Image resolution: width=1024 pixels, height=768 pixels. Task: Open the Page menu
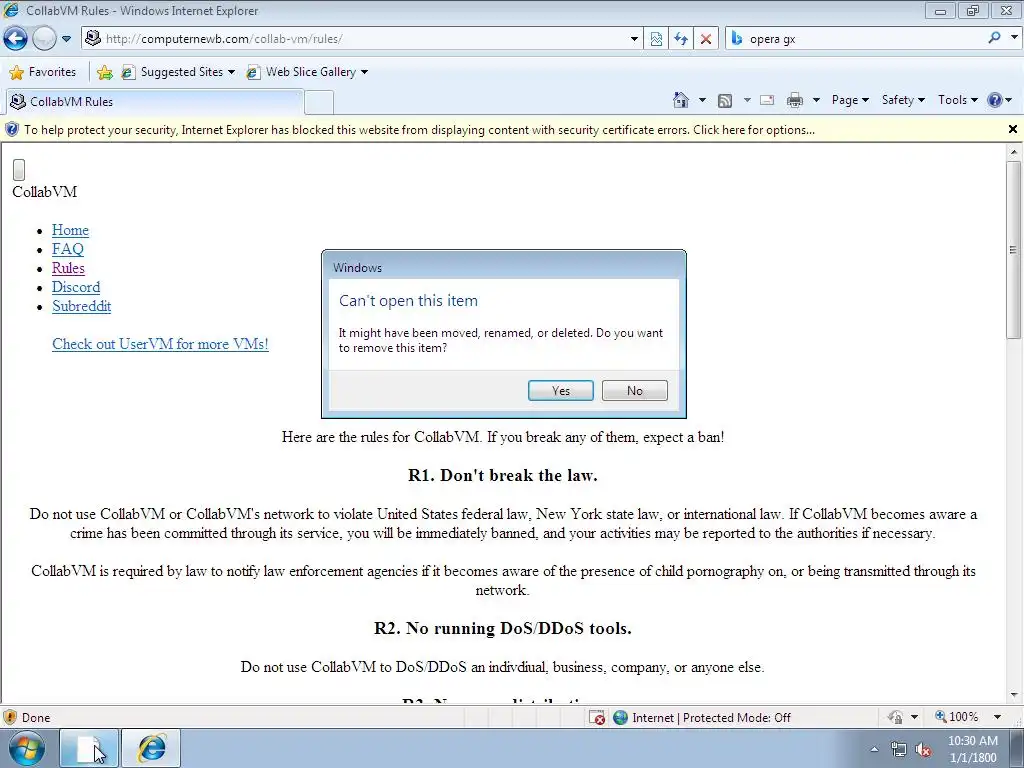click(850, 100)
